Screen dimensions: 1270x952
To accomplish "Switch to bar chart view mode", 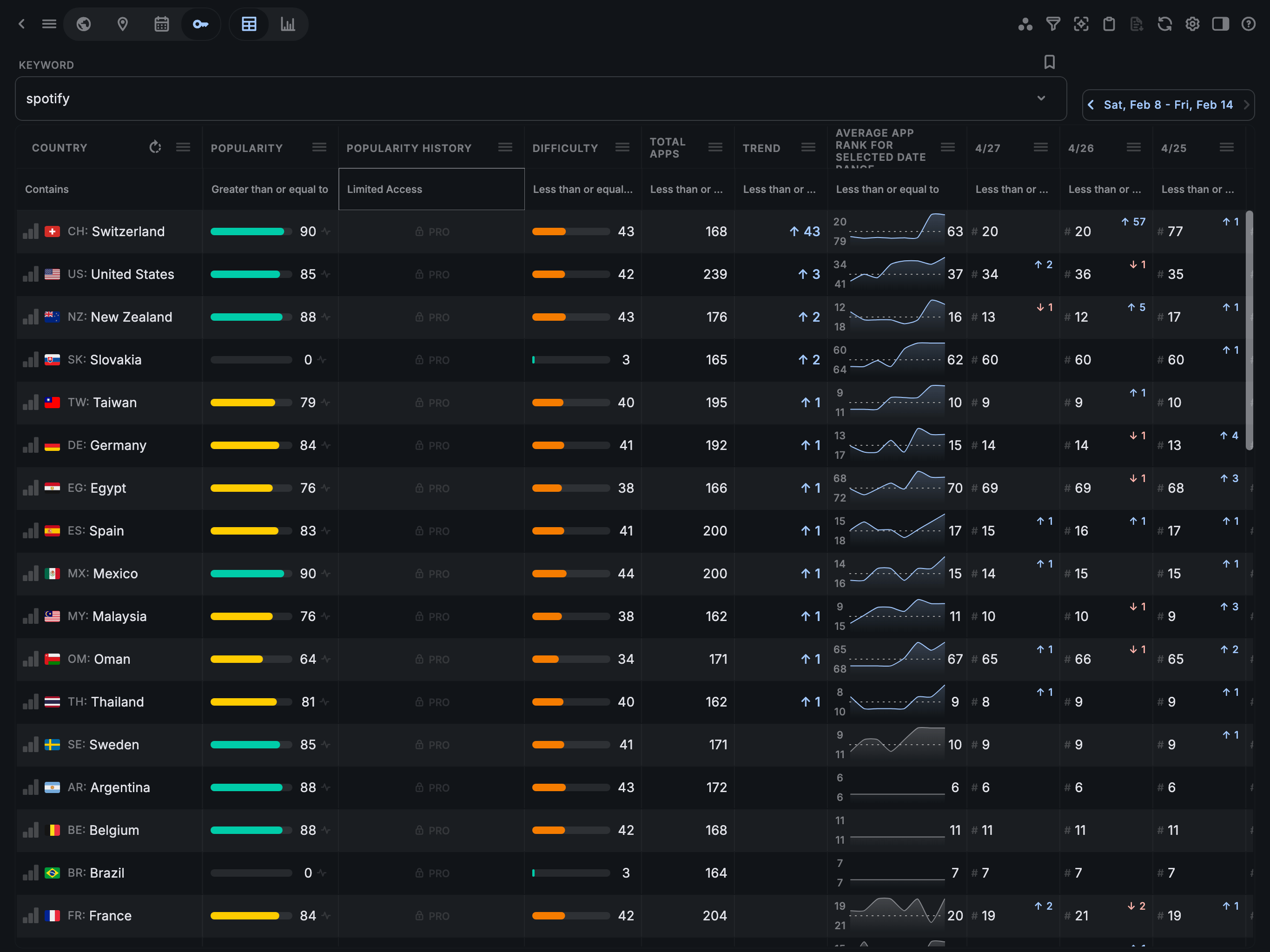I will 288,24.
